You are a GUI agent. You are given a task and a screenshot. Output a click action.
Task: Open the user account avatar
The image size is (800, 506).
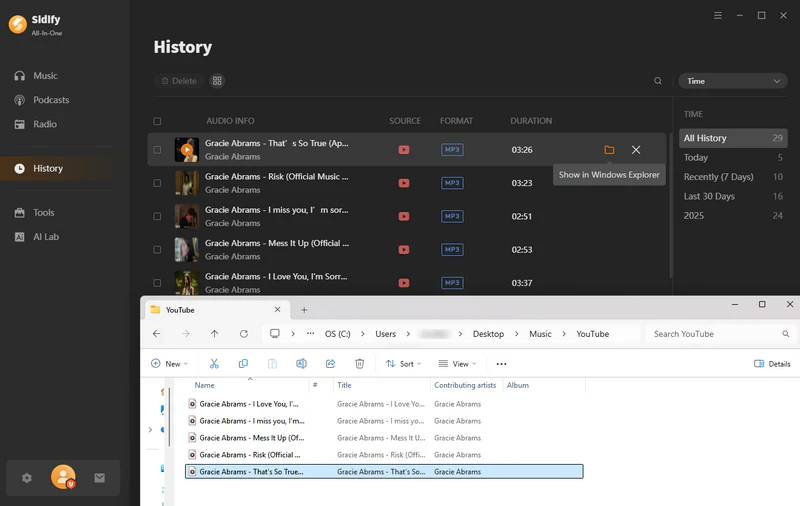pyautogui.click(x=63, y=477)
